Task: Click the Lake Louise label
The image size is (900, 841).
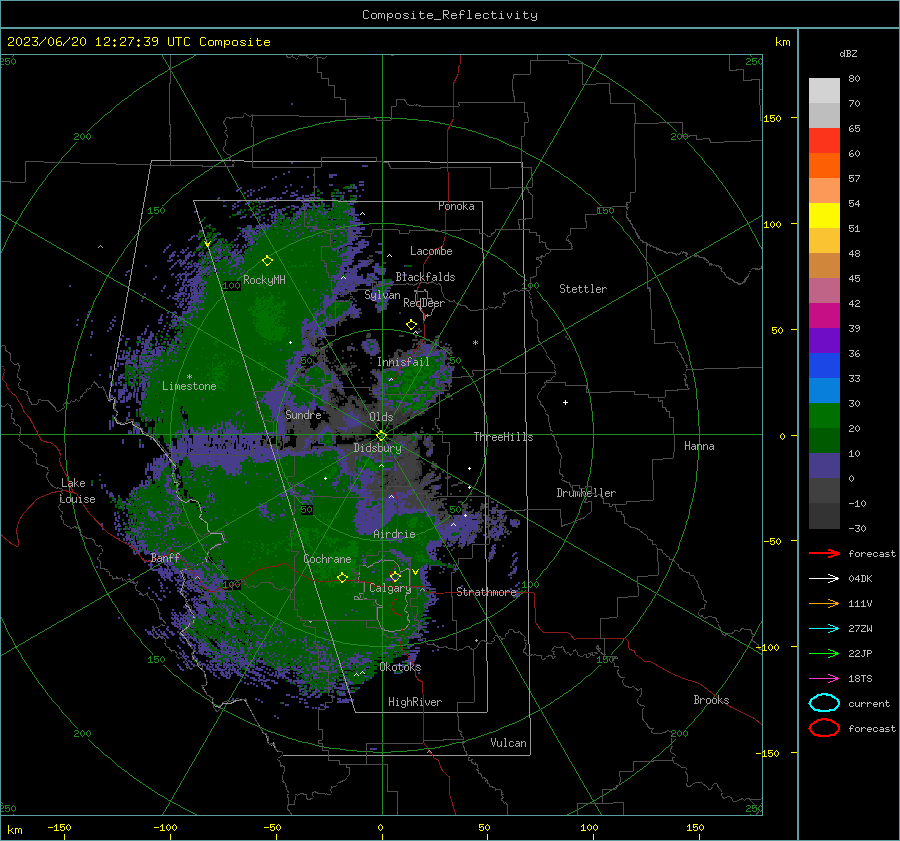Action: click(x=77, y=491)
